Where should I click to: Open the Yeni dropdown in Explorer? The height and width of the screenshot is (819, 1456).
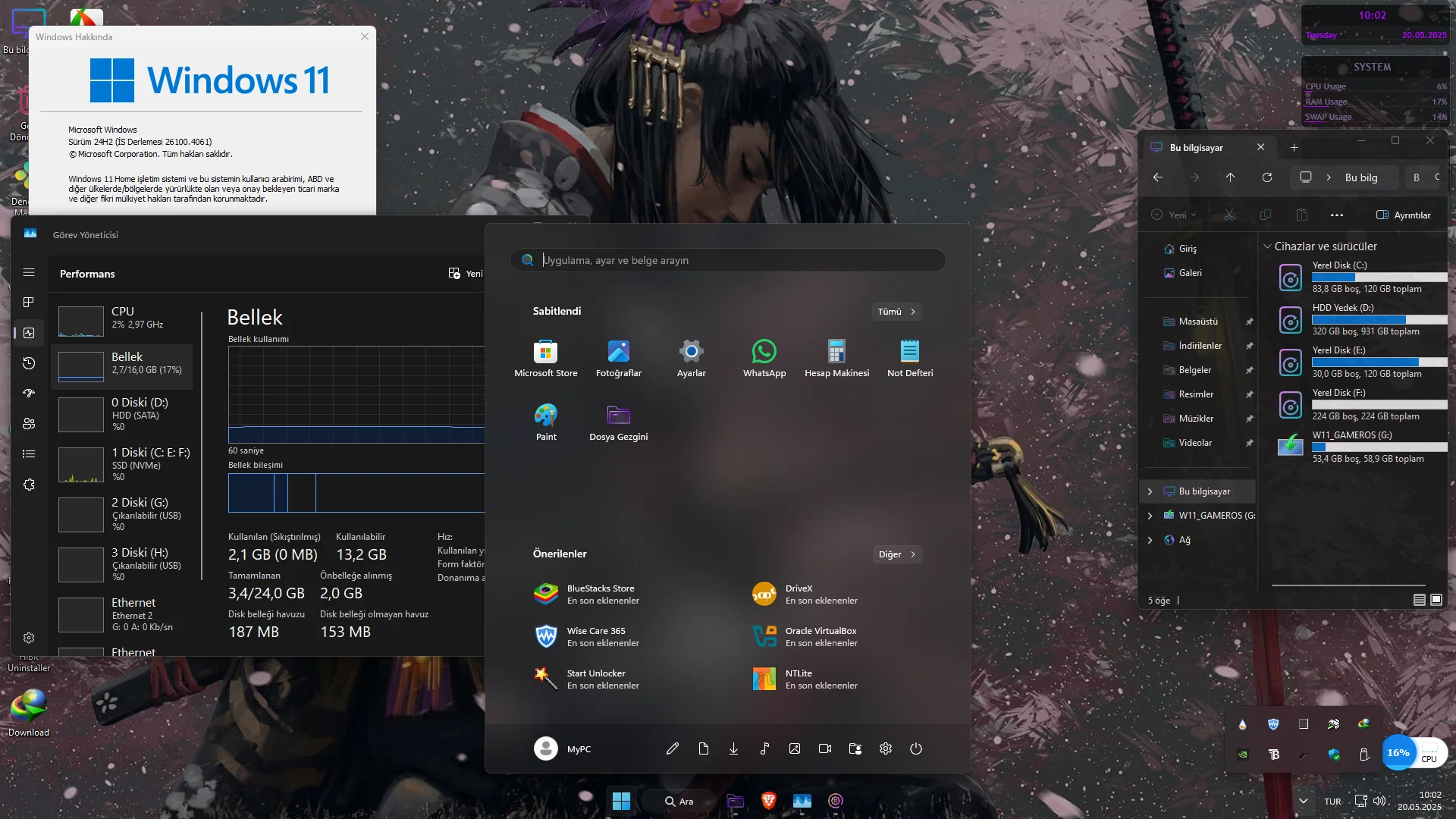click(1173, 215)
